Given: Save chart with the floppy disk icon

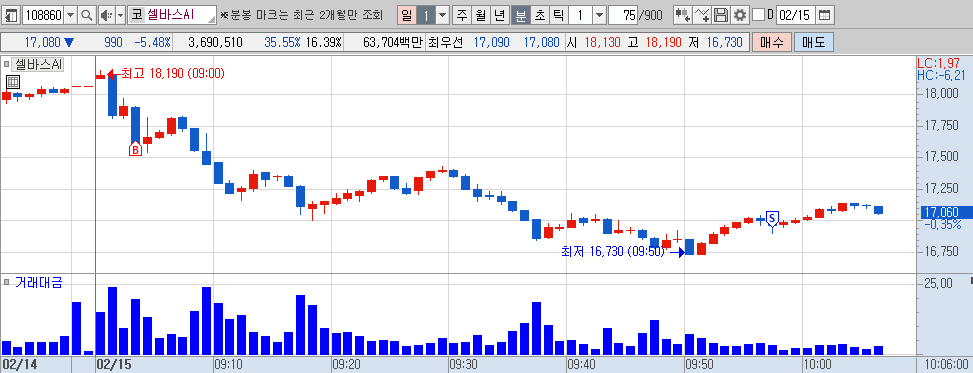Looking at the screenshot, I should 720,15.
